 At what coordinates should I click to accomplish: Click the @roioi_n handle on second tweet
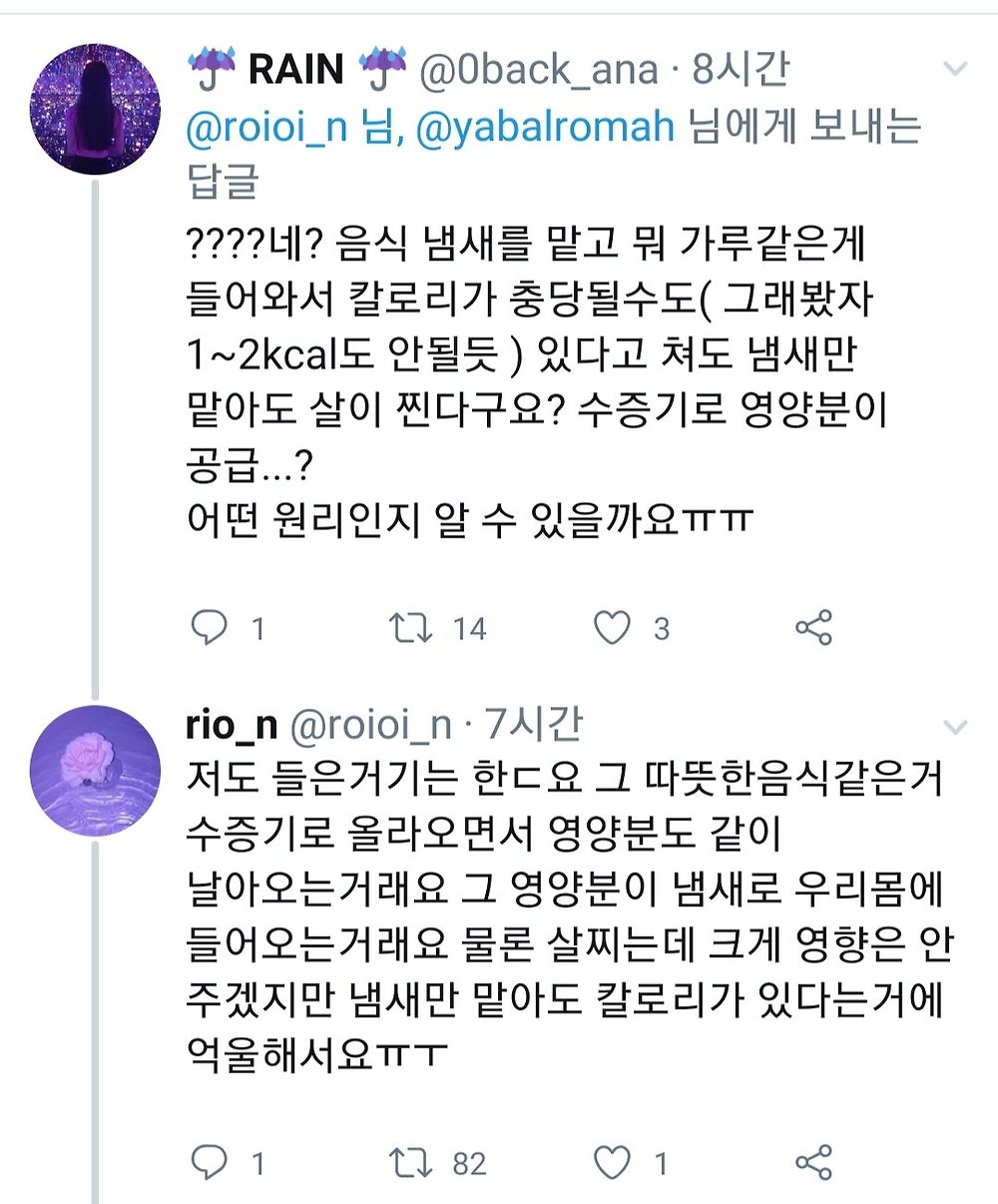pos(369,726)
